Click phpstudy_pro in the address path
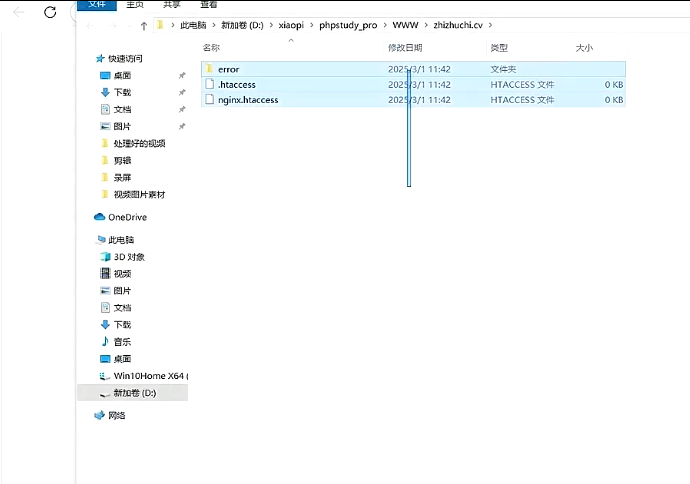 click(x=348, y=25)
